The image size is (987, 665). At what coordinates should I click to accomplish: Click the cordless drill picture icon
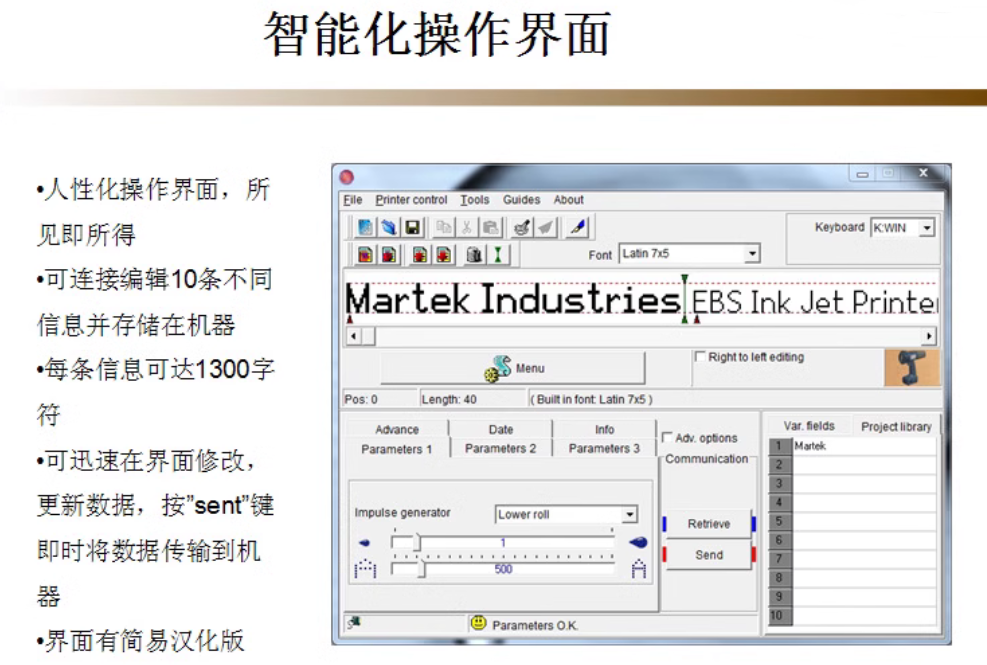(x=912, y=368)
